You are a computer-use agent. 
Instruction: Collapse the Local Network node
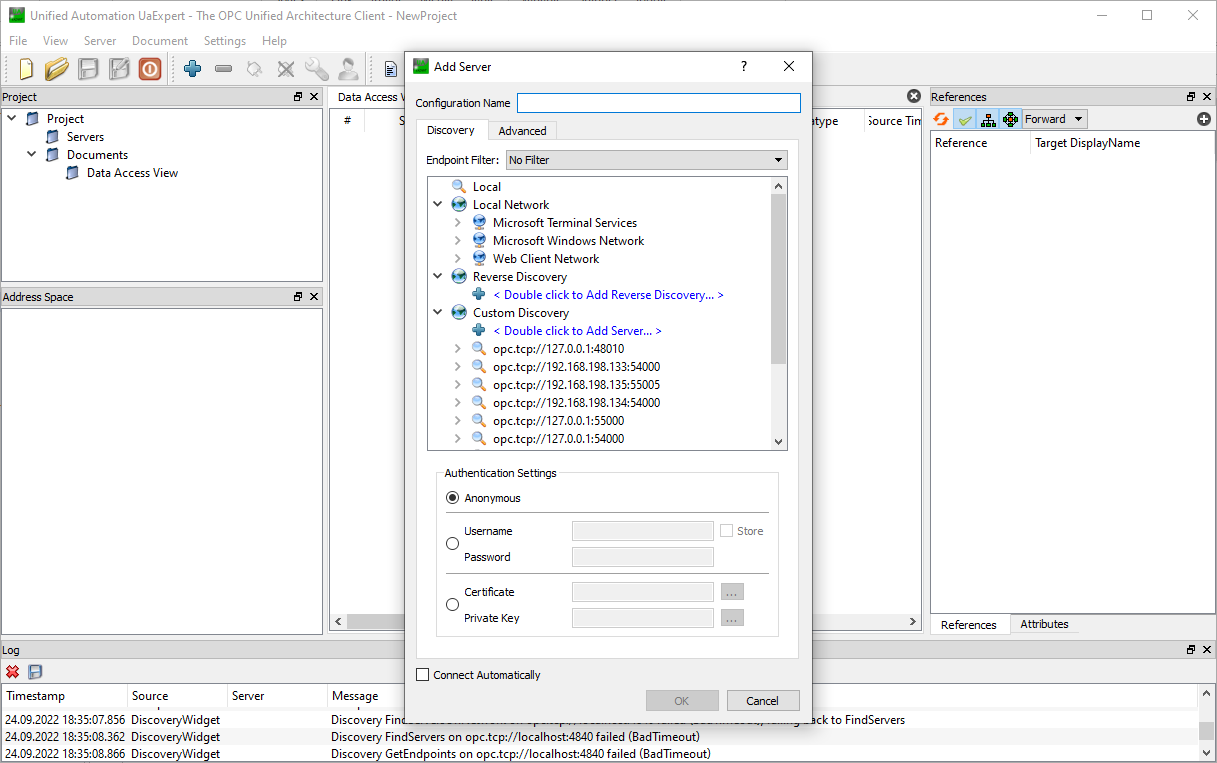pyautogui.click(x=438, y=205)
